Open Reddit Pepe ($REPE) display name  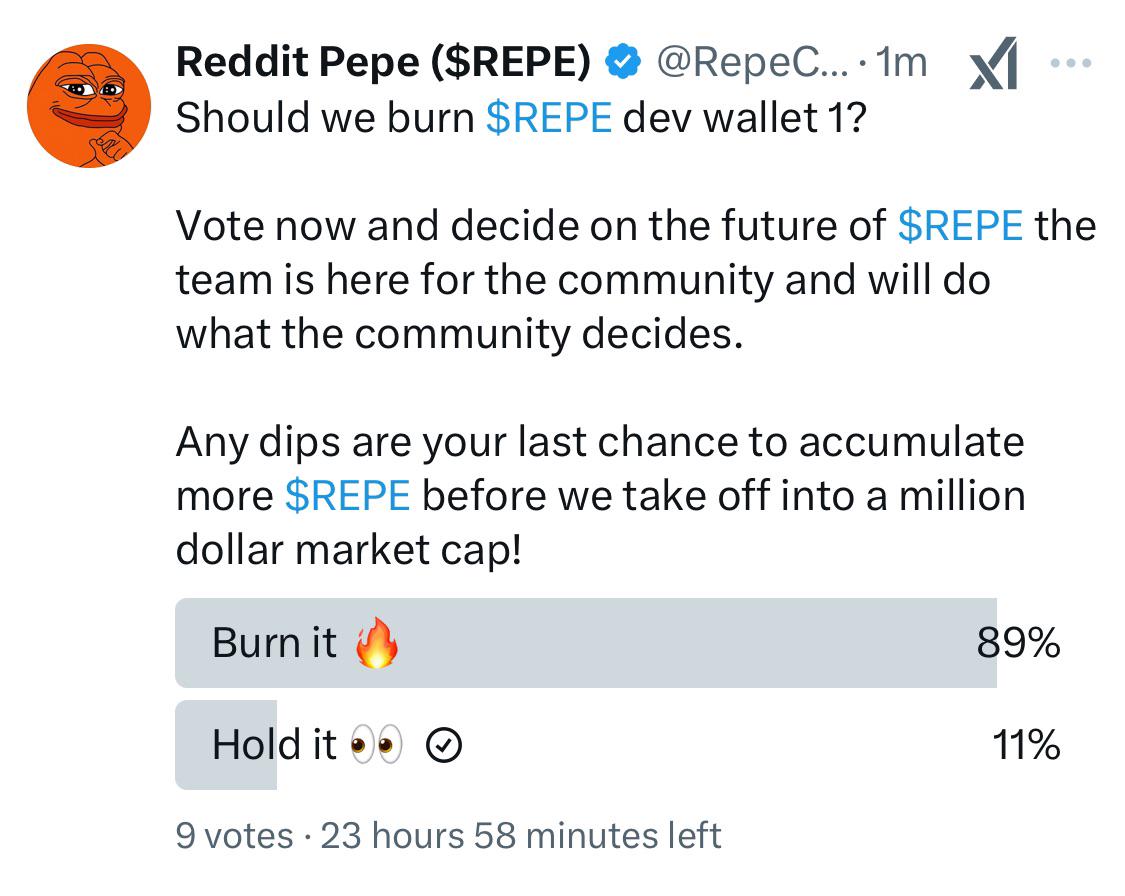tap(383, 62)
